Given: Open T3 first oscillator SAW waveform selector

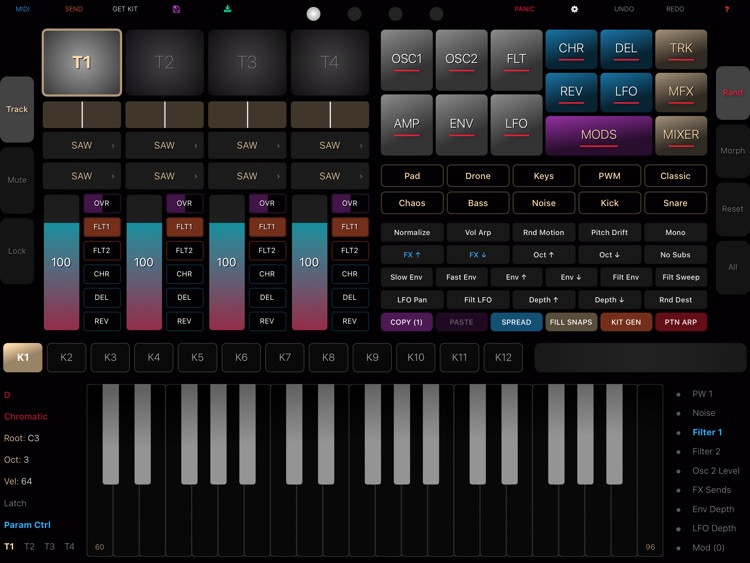Looking at the screenshot, I should click(x=247, y=145).
